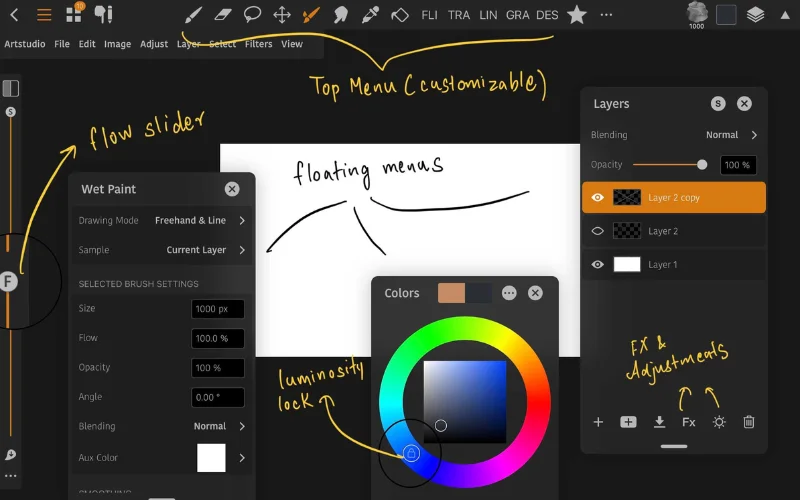Open the Edit menu
This screenshot has width=800, height=500.
pyautogui.click(x=87, y=44)
